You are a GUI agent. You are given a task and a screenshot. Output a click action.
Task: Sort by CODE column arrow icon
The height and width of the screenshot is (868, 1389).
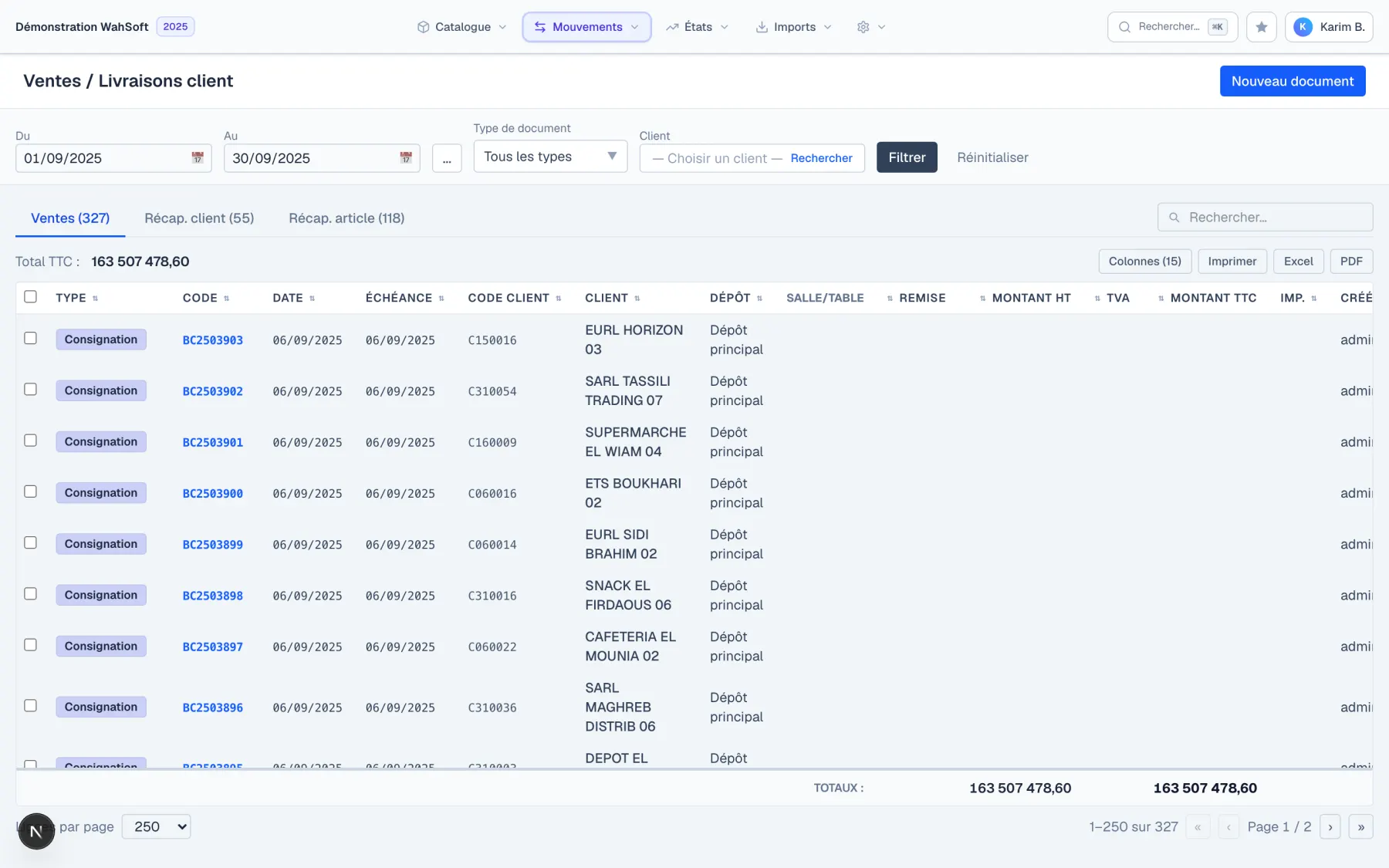pyautogui.click(x=226, y=299)
